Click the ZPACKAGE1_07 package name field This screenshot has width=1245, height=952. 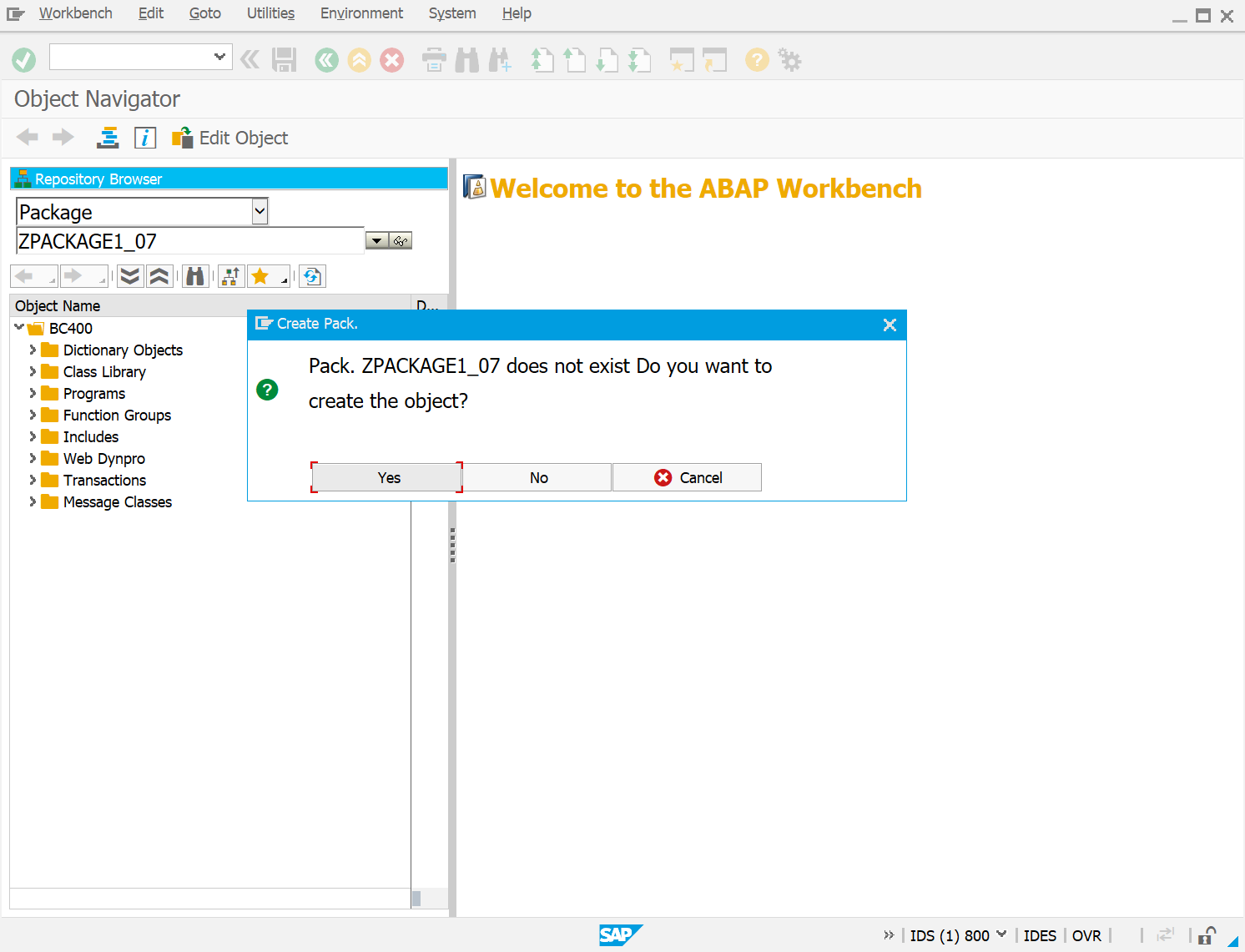190,241
